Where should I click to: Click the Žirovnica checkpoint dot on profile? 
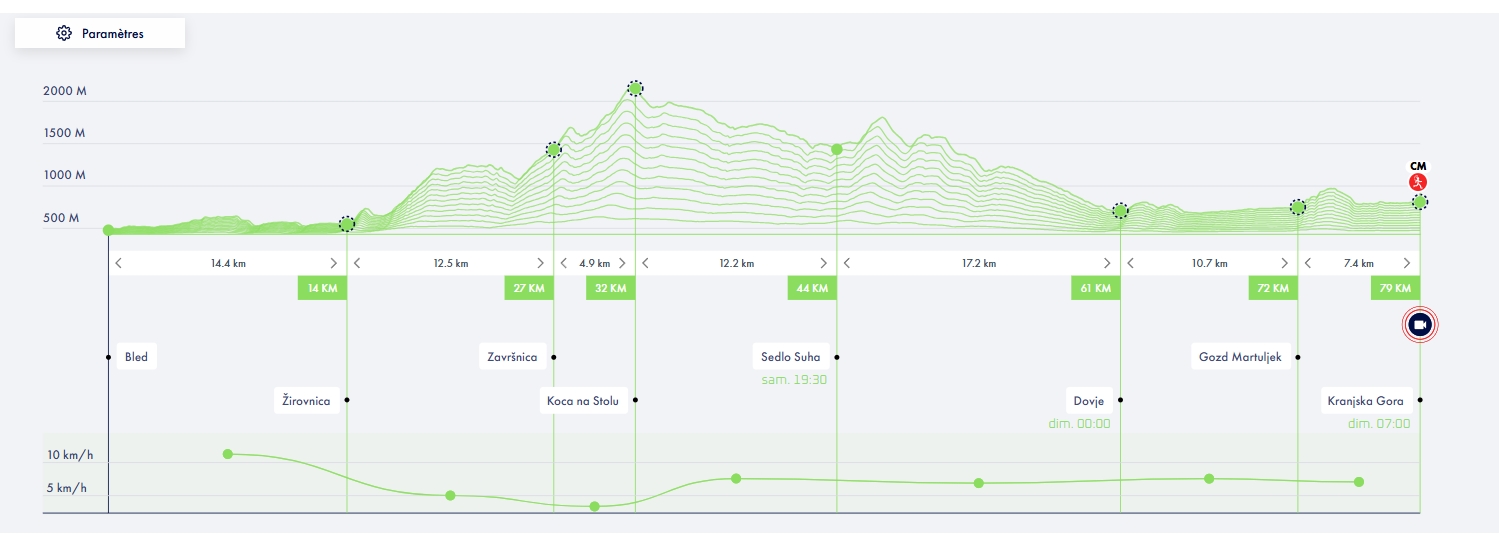(346, 224)
